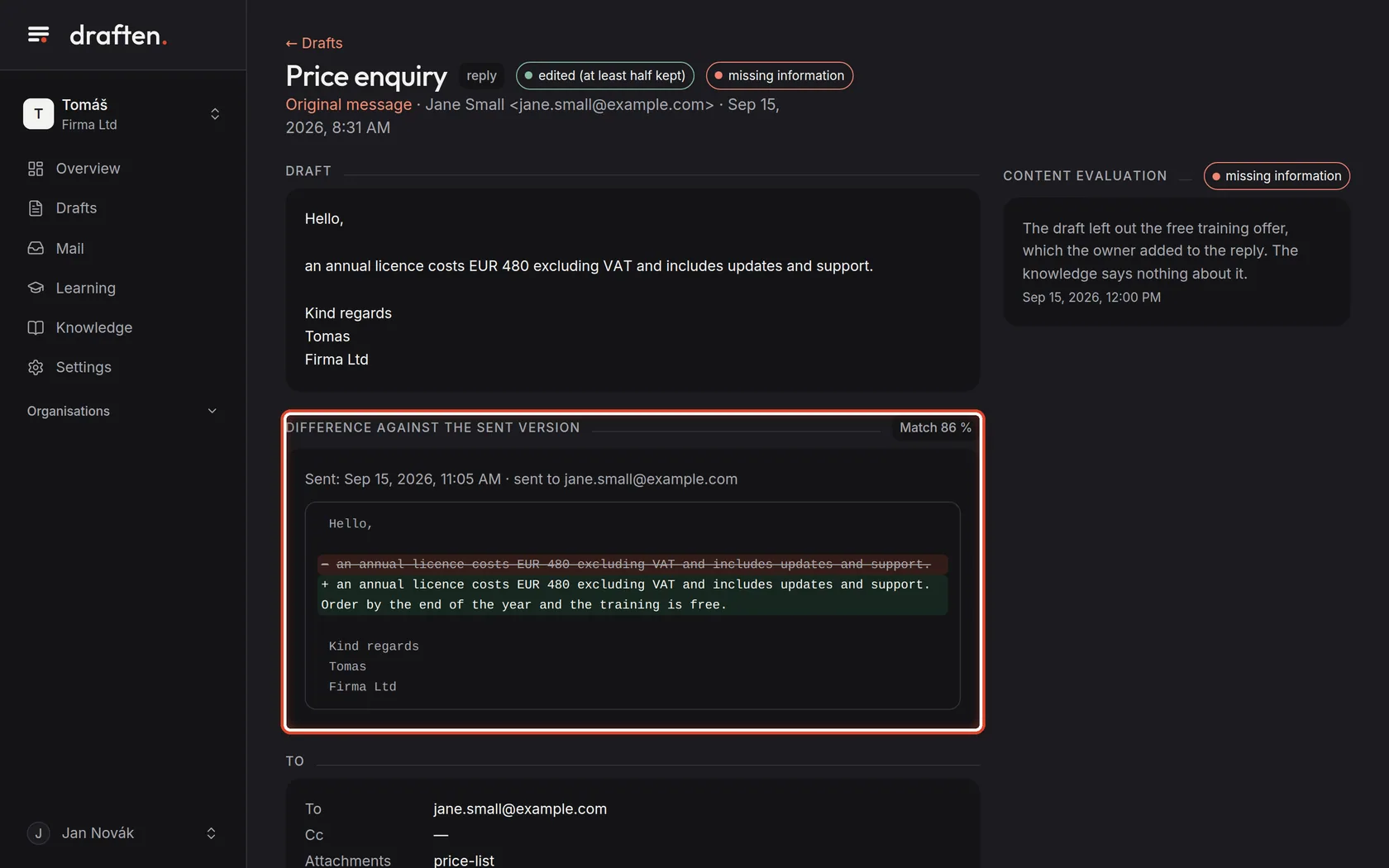1389x868 pixels.
Task: Click the Mail inbox icon
Action: pos(36,248)
